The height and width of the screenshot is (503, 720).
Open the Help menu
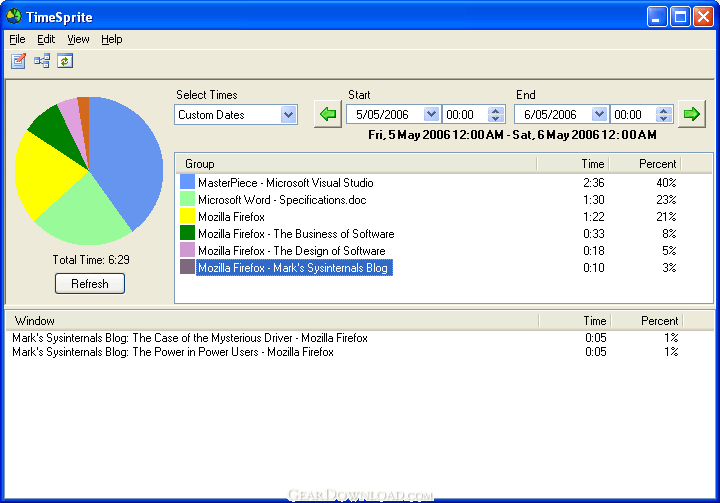click(112, 40)
